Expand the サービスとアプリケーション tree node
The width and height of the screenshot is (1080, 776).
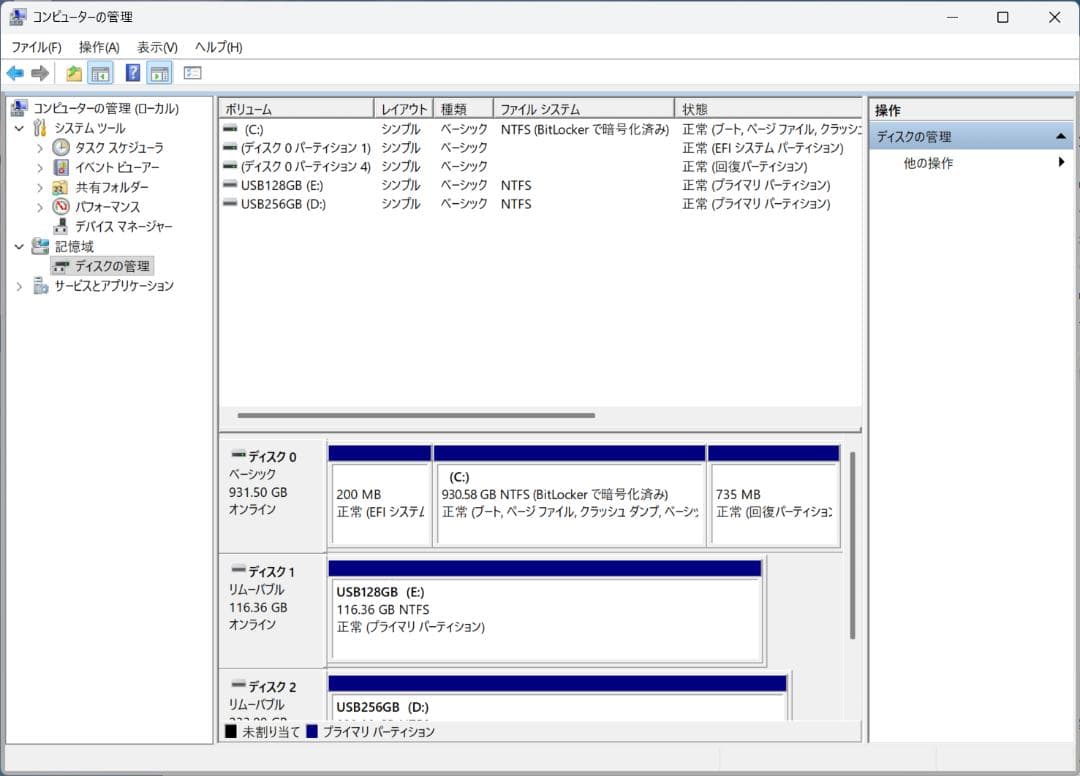19,285
